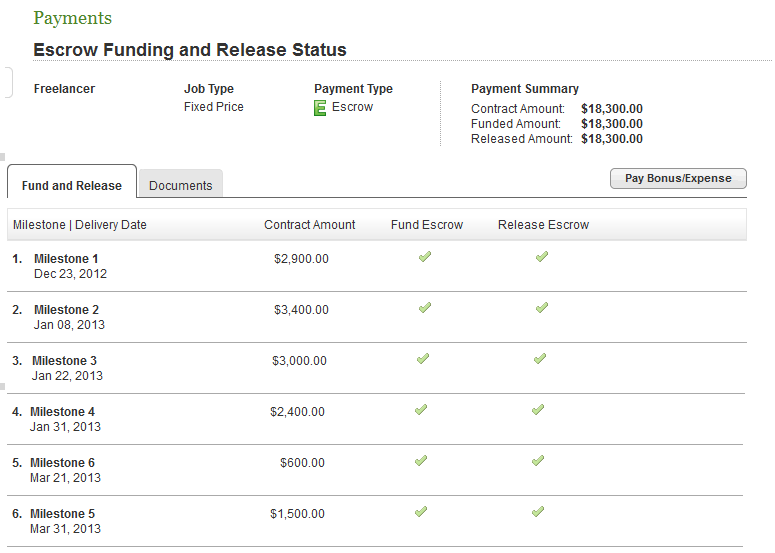This screenshot has width=775, height=553.
Task: Click the green Escrow payment type icon
Action: (320, 108)
